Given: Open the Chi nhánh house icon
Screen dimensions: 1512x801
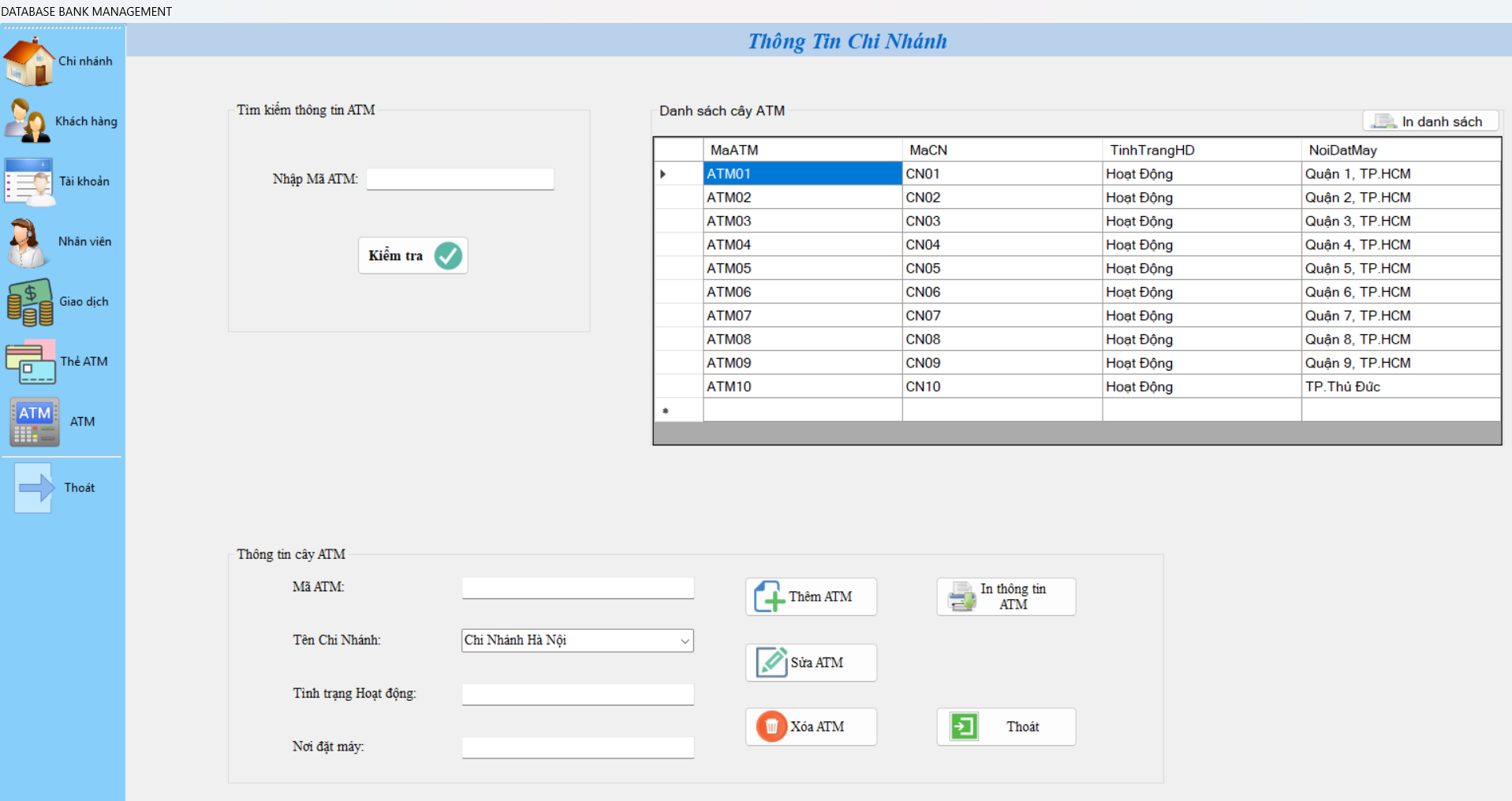Looking at the screenshot, I should click(29, 61).
